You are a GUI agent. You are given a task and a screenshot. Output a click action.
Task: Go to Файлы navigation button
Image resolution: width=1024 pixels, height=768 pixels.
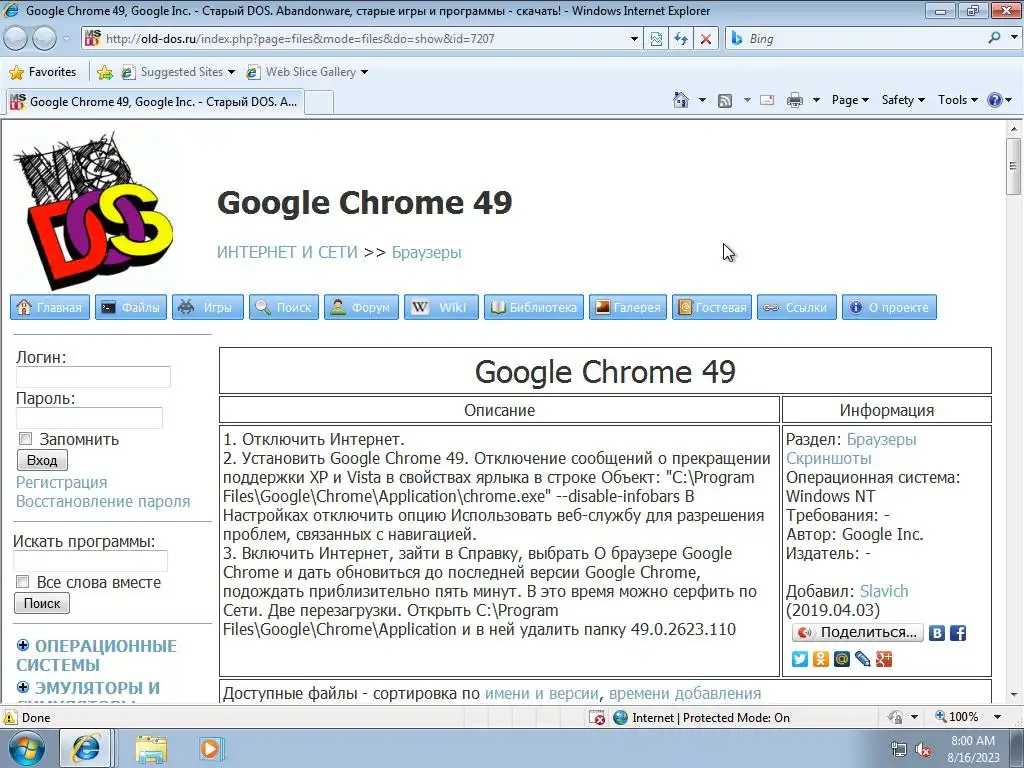(x=131, y=307)
